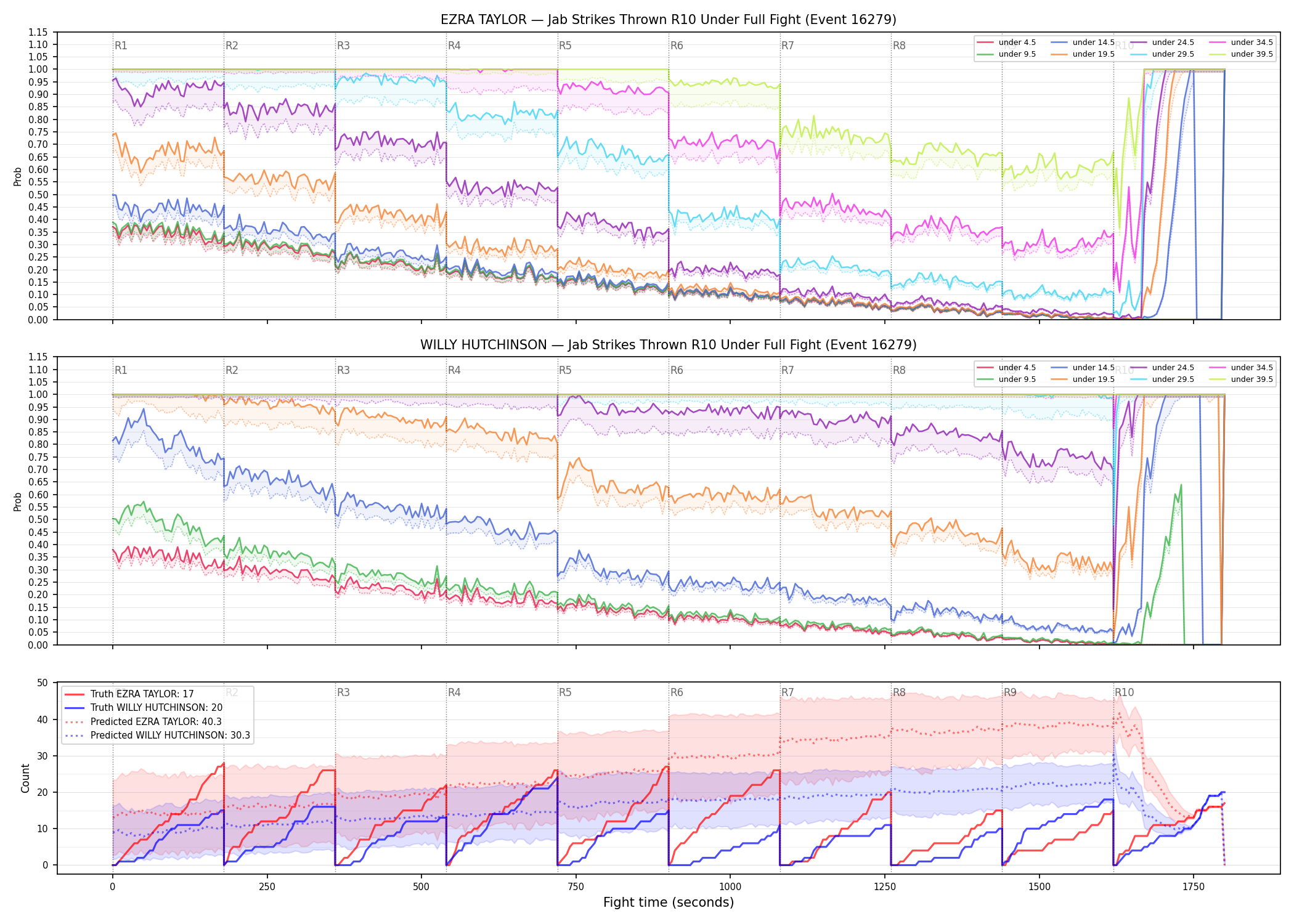Click the 750 tick label on the time axis

576,887
